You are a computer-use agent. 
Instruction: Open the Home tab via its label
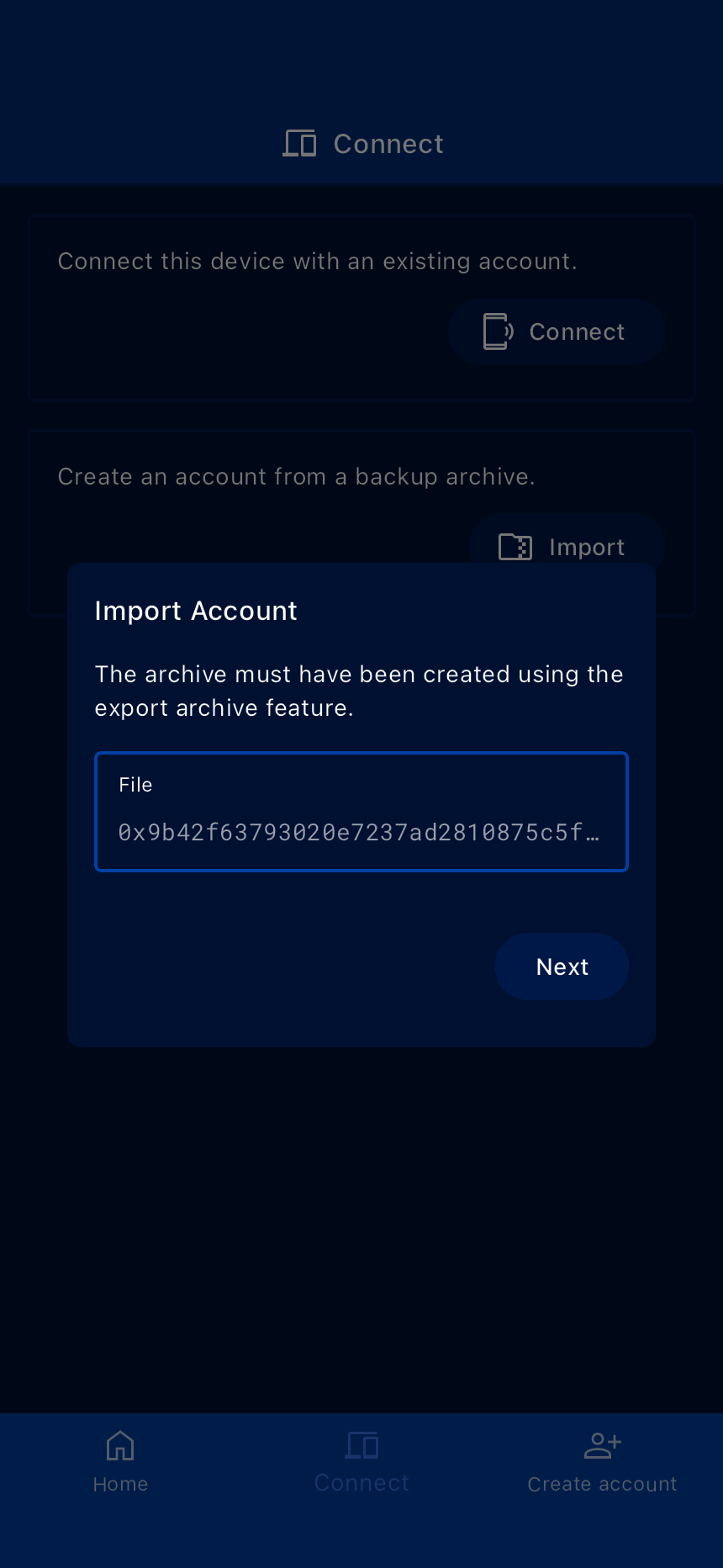(120, 1485)
